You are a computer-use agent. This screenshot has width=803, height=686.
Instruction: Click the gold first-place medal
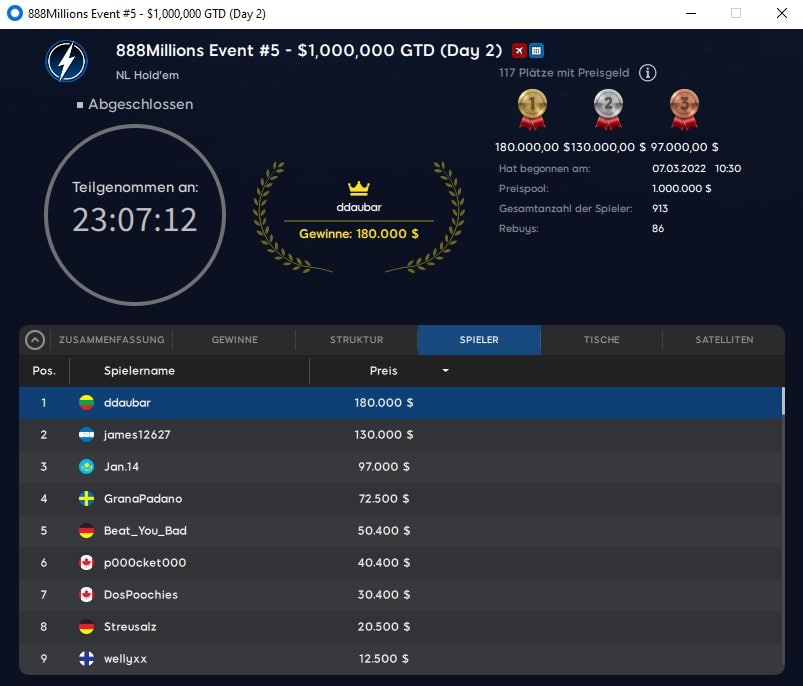click(531, 109)
